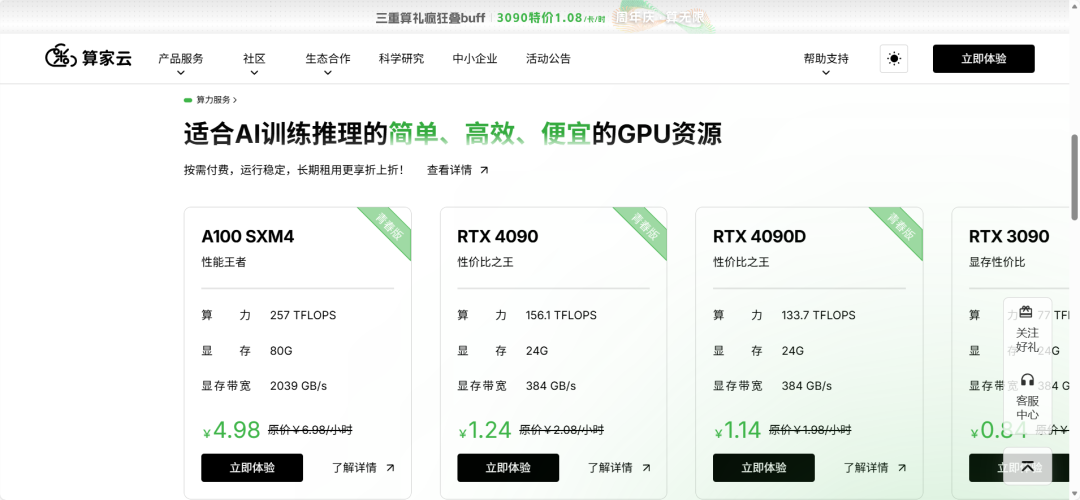Click chevron beside 算力服务 breadcrumb

tap(235, 100)
